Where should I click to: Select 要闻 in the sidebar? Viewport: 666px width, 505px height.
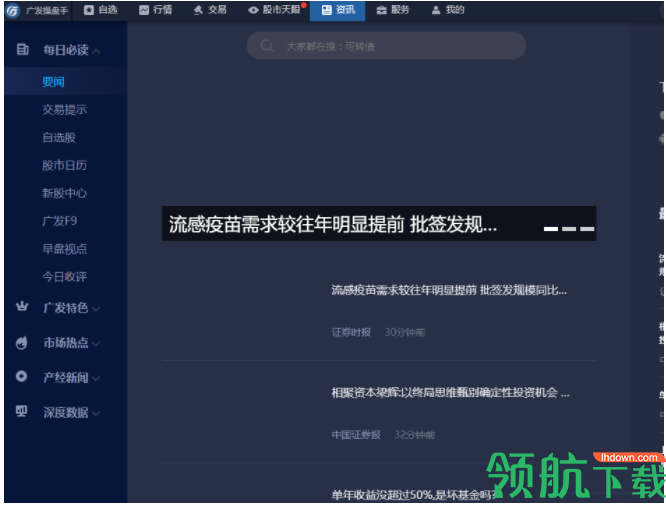[x=53, y=82]
